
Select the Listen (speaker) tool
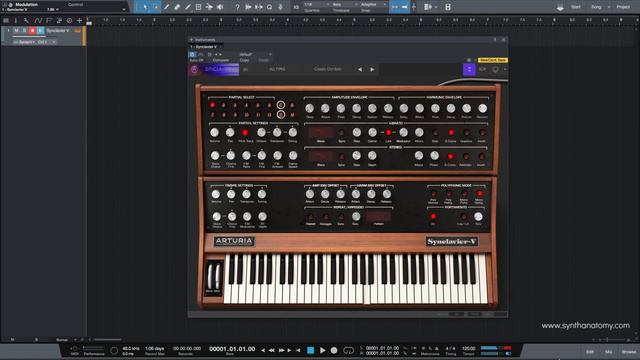(x=220, y=7)
